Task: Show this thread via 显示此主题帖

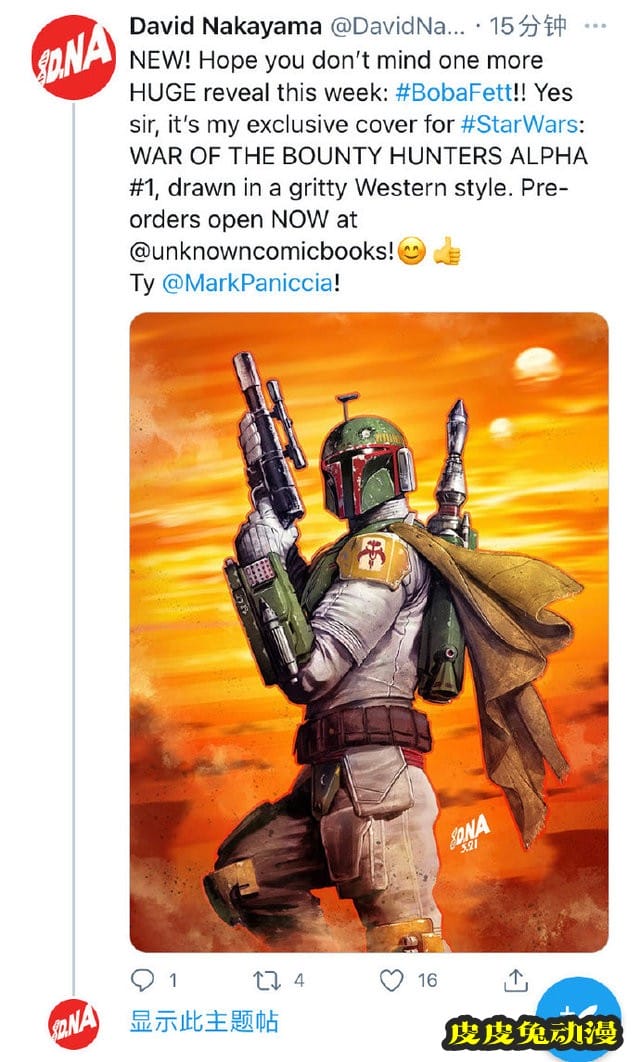Action: (204, 1021)
